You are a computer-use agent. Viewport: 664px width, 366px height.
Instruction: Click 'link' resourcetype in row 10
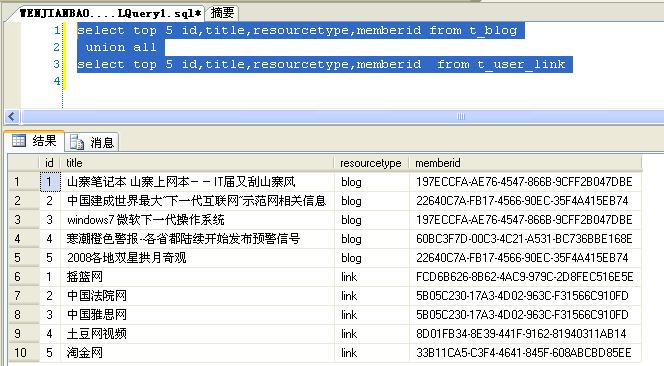pos(371,352)
